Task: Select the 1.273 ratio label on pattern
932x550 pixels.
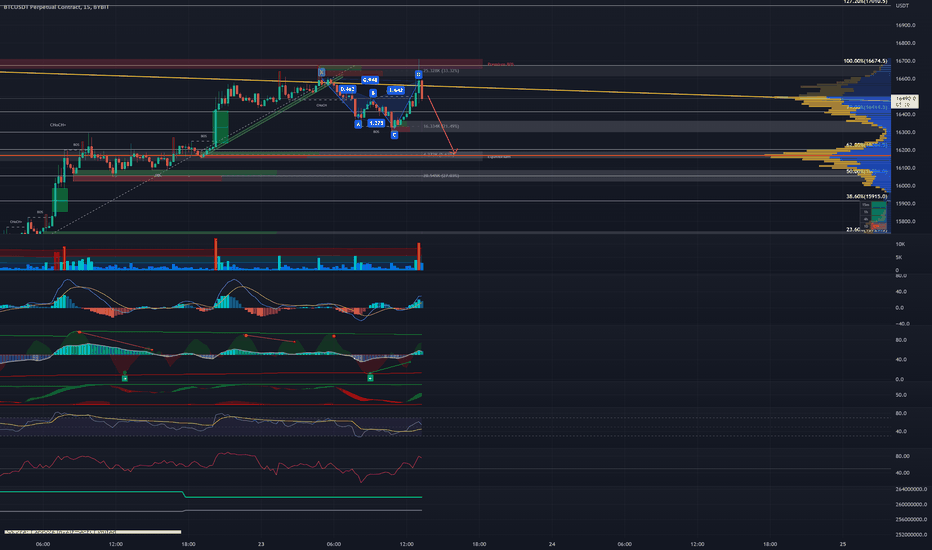Action: [376, 123]
